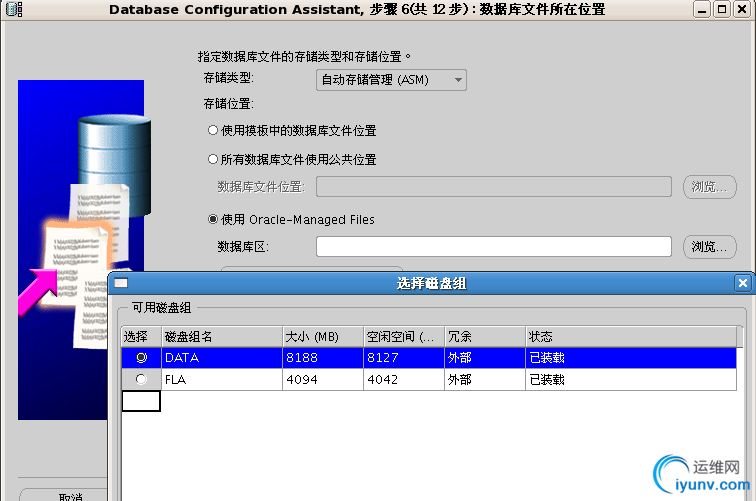Click 已装载 status cell in FLA row
The image size is (756, 501).
pyautogui.click(x=631, y=379)
